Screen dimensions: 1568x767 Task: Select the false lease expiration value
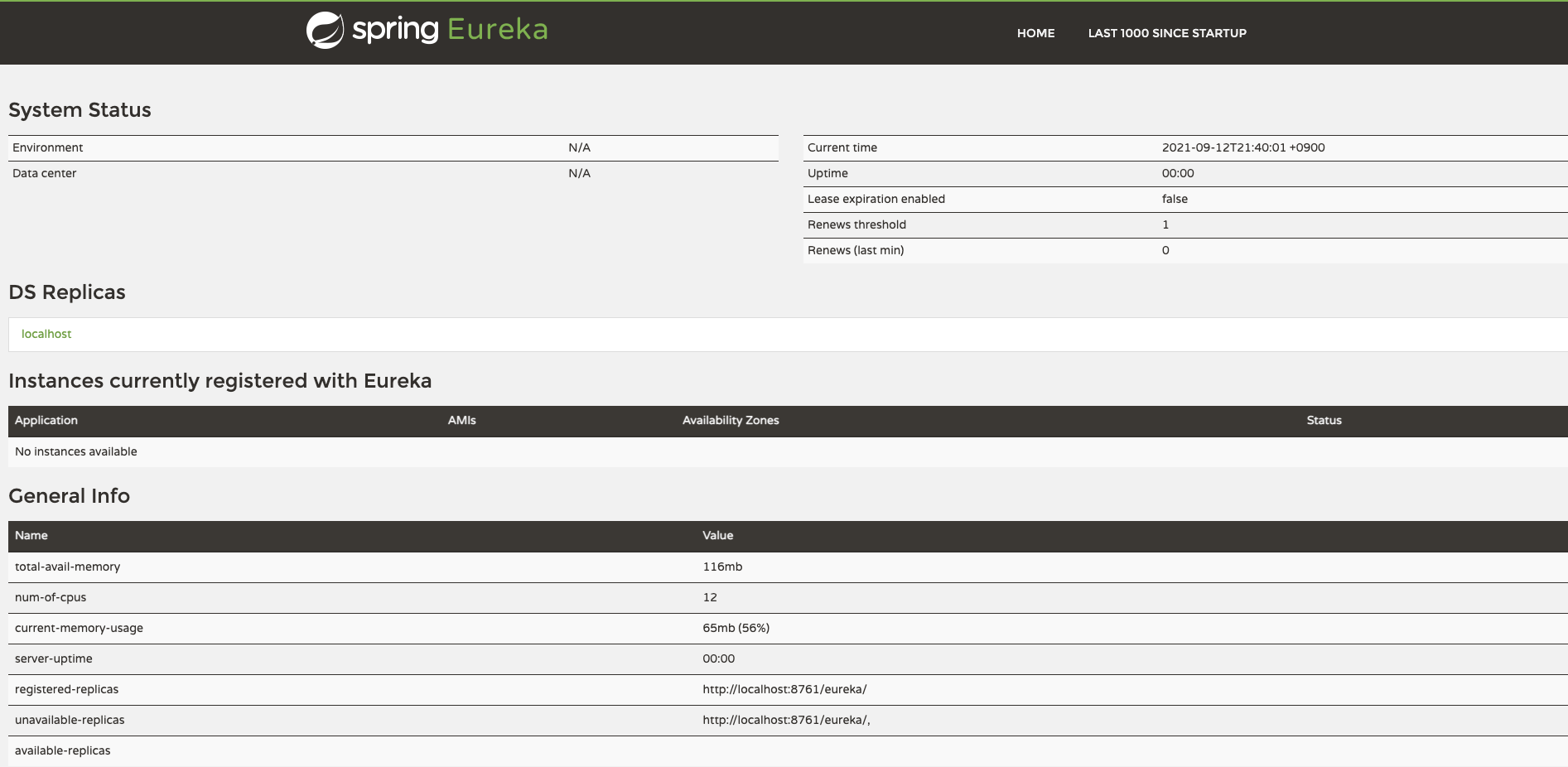[1175, 199]
